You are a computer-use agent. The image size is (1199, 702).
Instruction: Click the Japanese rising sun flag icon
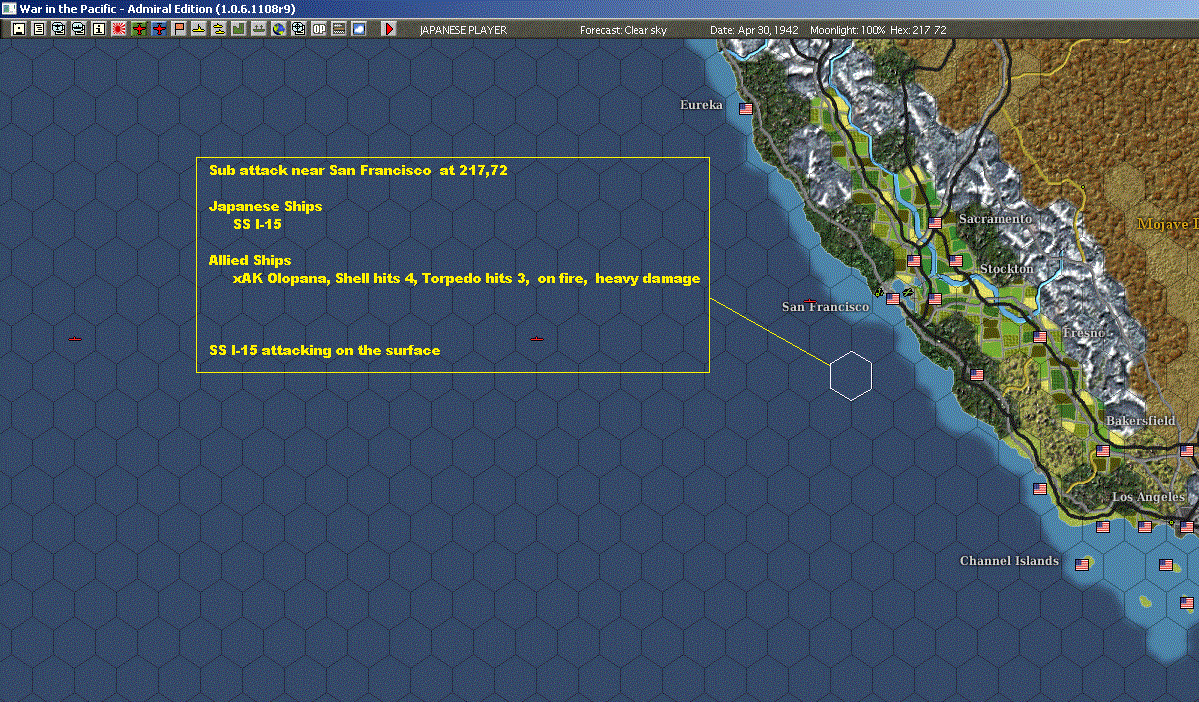click(x=119, y=29)
